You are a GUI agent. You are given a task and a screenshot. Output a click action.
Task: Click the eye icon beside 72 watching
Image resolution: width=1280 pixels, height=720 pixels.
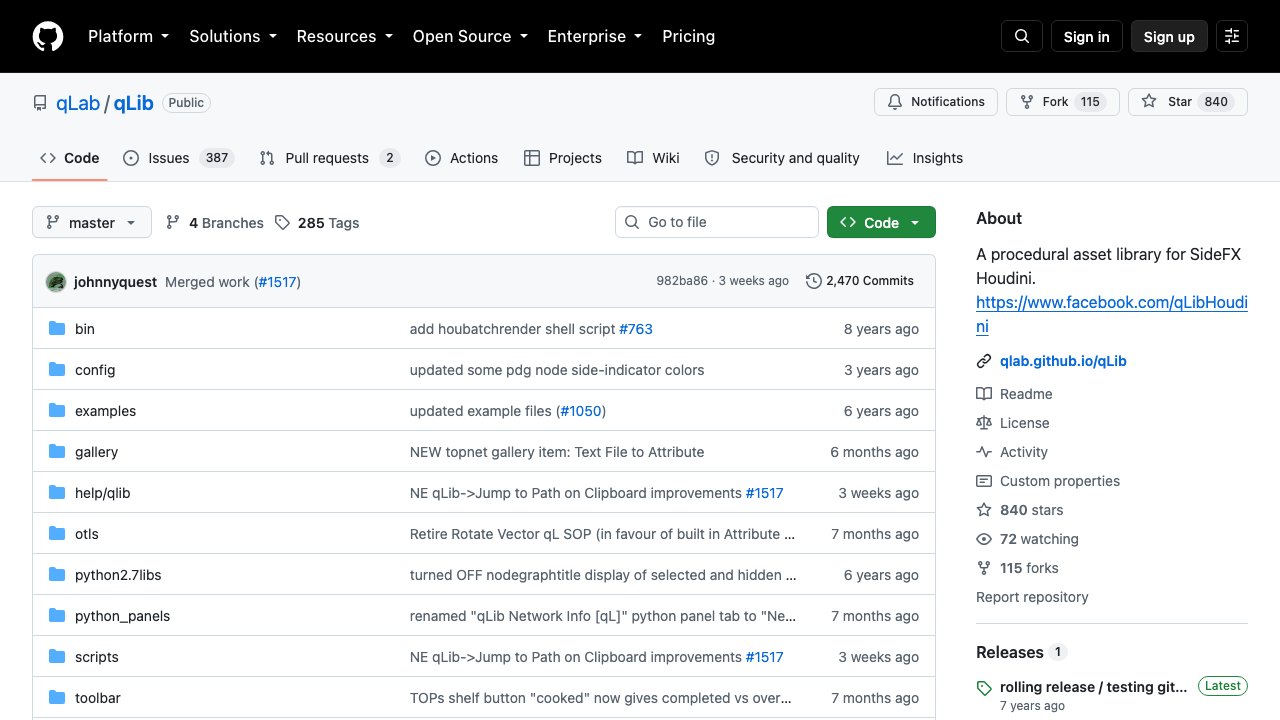pyautogui.click(x=984, y=539)
